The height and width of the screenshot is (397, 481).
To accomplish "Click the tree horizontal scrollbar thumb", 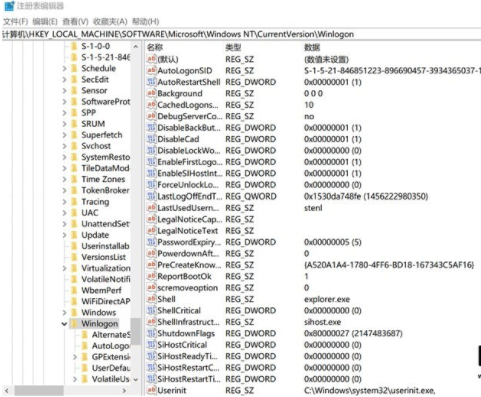I will (39, 390).
